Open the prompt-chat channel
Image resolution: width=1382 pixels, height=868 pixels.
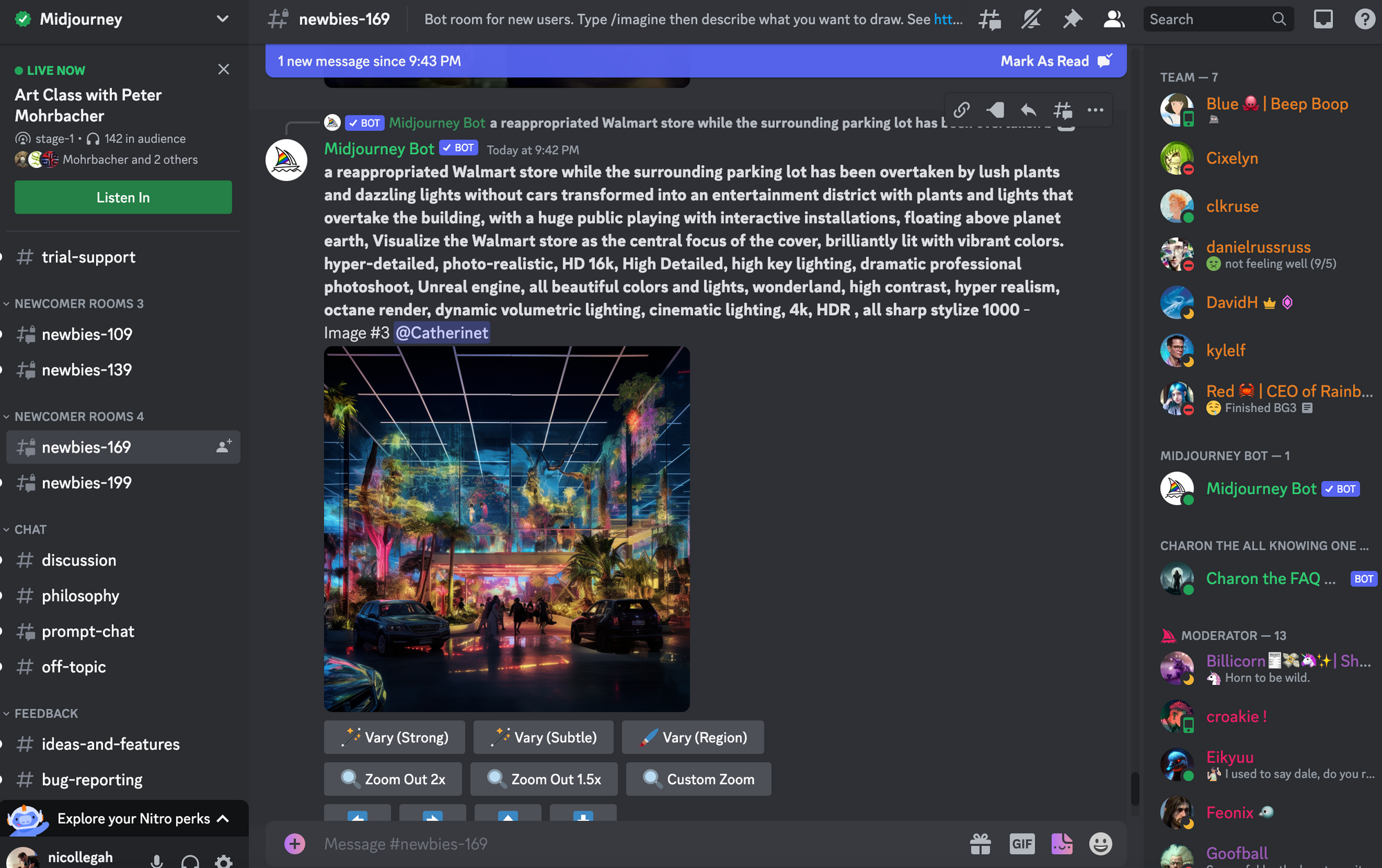[88, 631]
